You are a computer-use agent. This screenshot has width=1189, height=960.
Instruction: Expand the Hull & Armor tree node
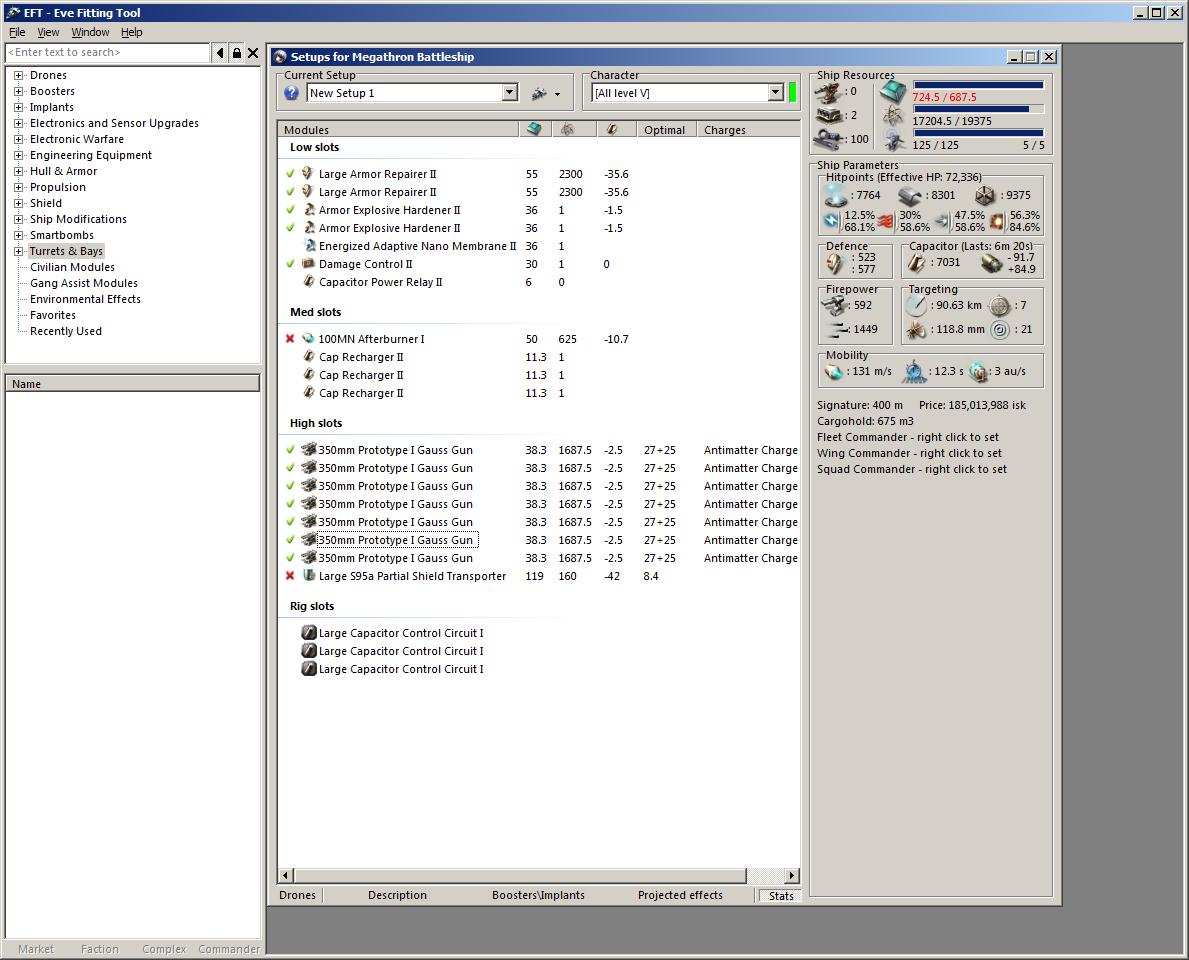click(x=18, y=171)
